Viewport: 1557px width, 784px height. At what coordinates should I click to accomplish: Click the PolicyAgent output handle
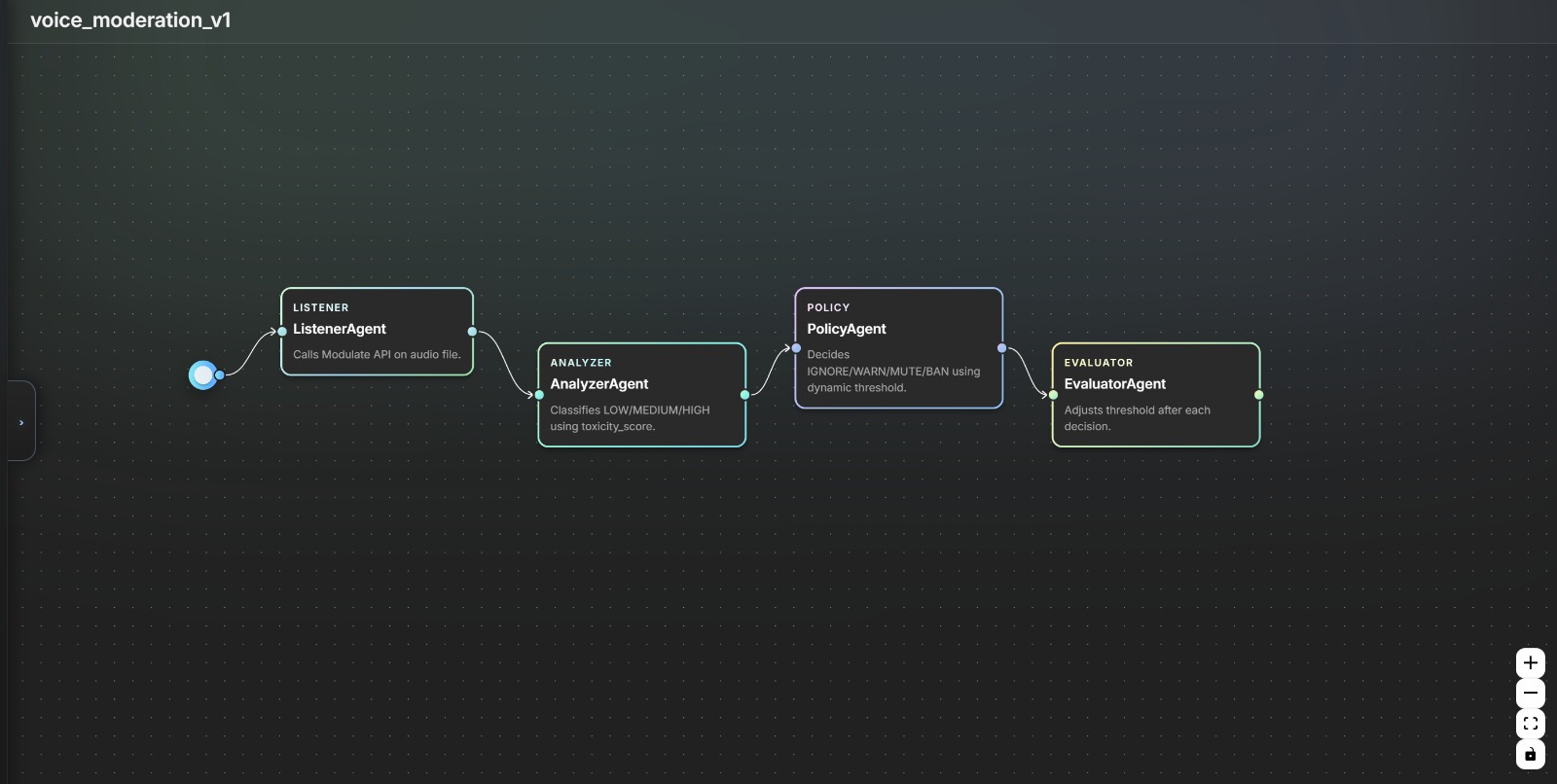[1002, 348]
